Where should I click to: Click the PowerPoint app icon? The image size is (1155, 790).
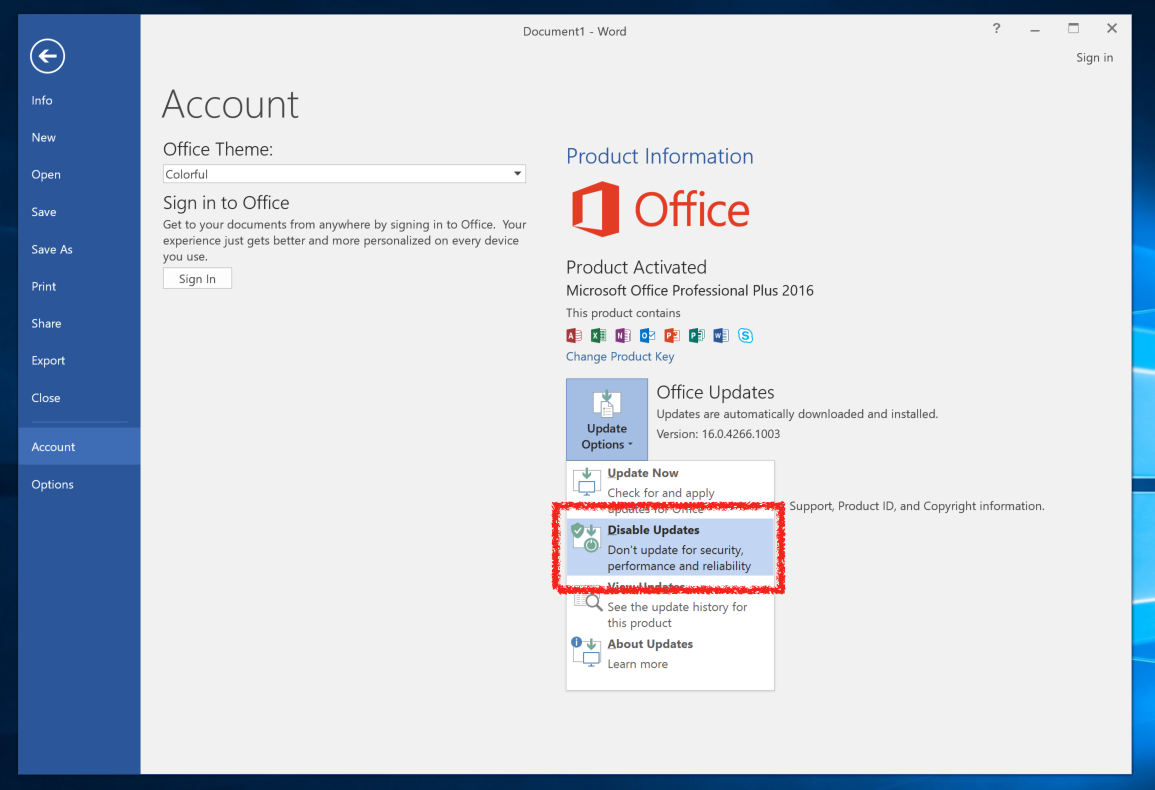(x=672, y=336)
